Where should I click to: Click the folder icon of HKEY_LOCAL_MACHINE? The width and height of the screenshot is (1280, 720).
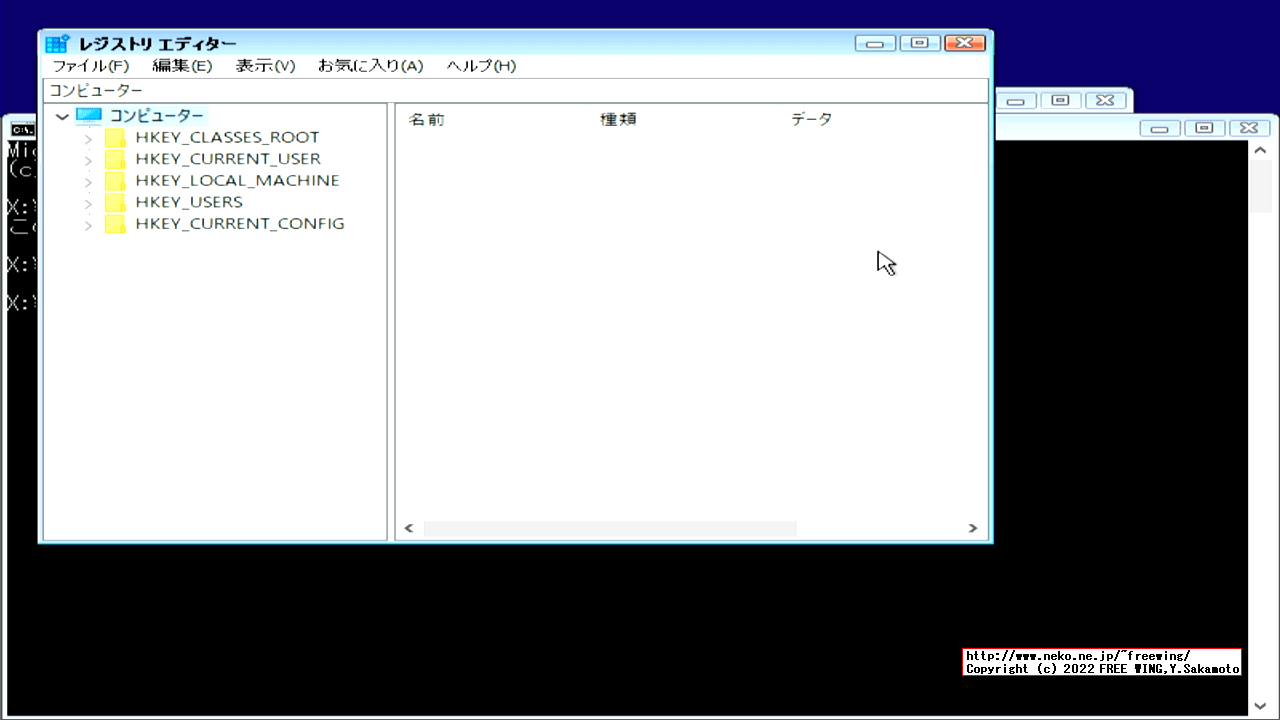[114, 180]
